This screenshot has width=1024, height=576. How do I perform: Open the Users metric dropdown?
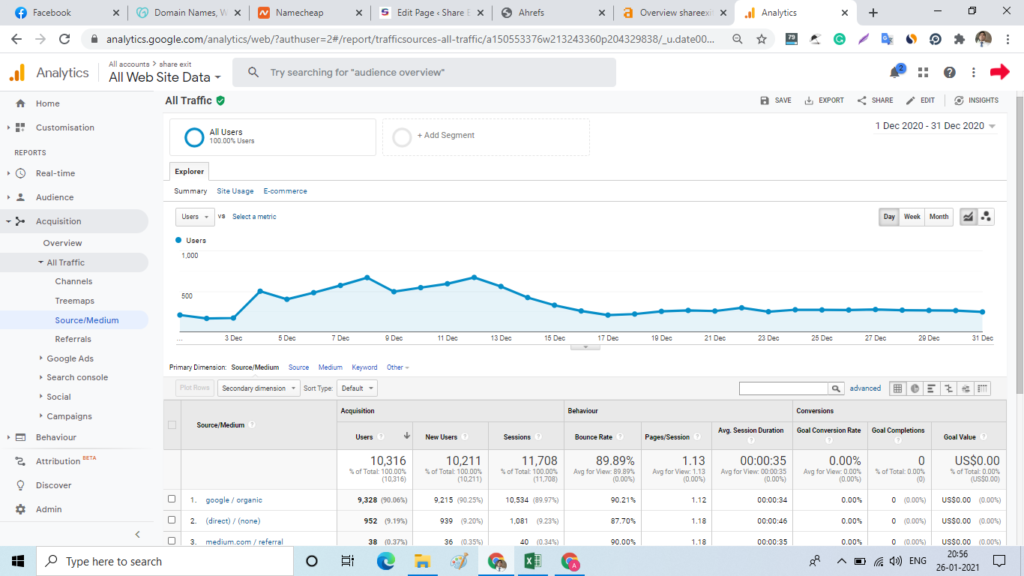tap(194, 217)
